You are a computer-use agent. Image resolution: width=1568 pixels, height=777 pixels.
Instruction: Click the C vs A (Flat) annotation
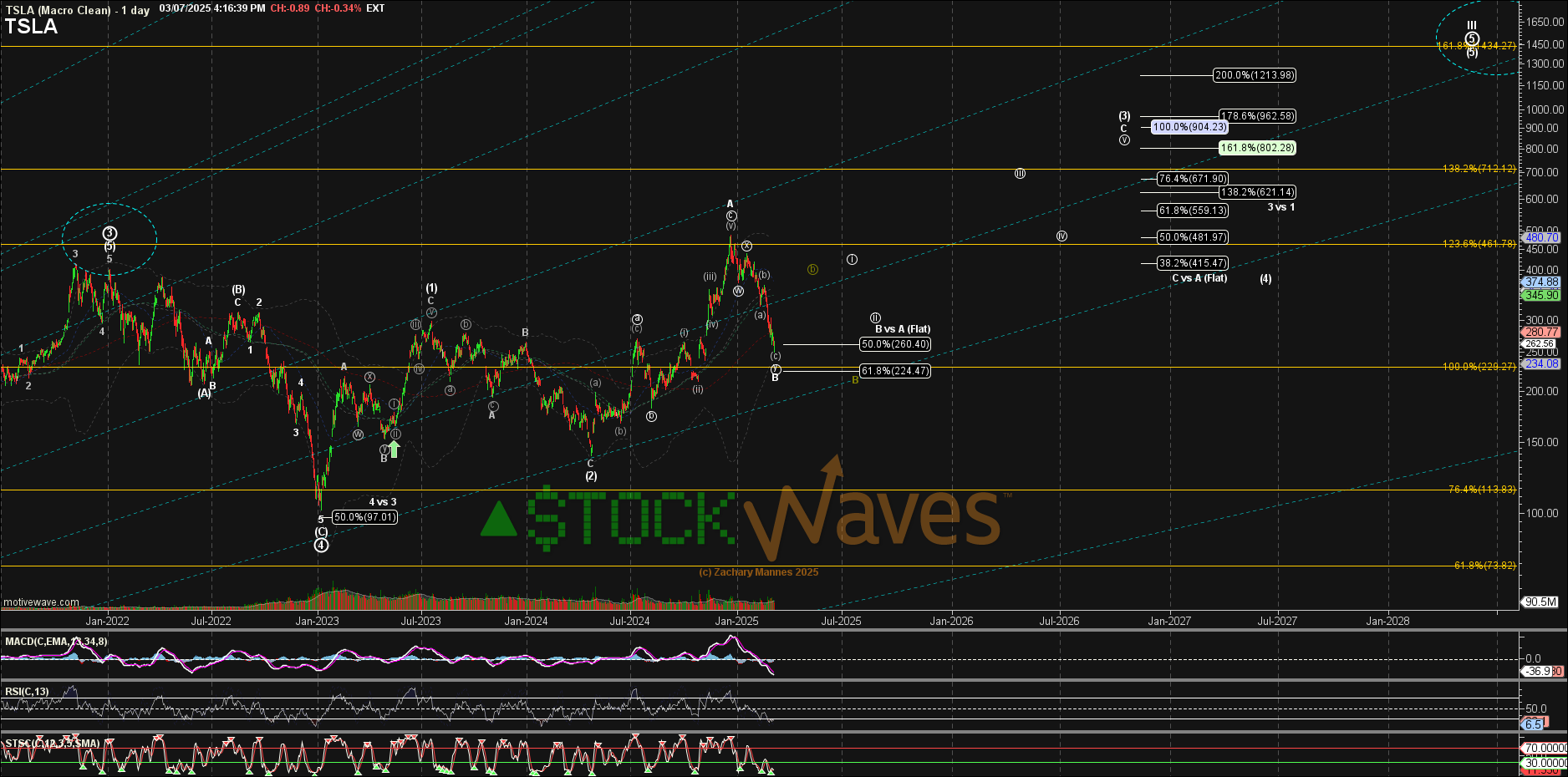click(1199, 278)
